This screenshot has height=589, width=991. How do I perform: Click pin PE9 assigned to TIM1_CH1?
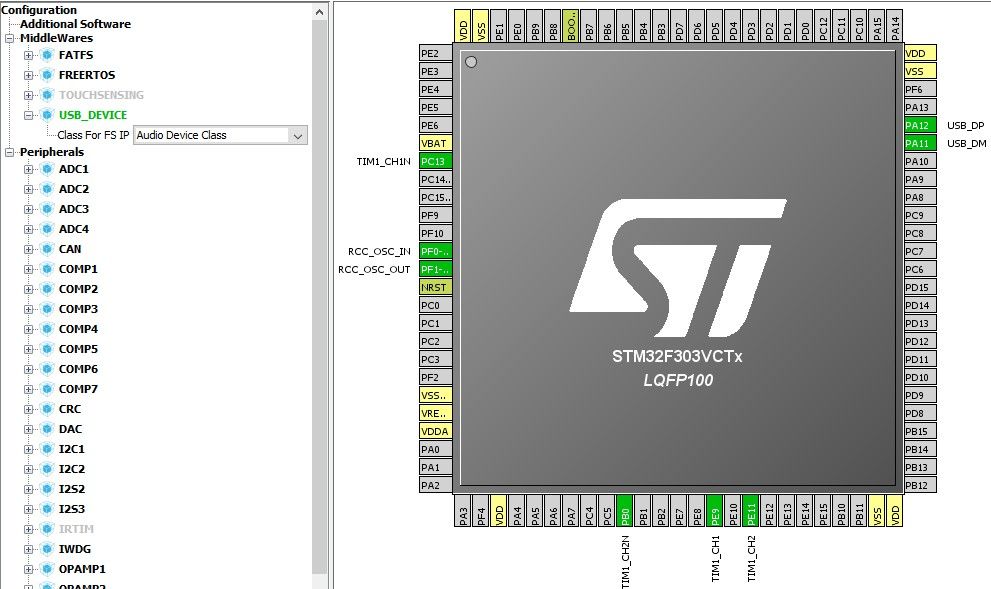tap(715, 511)
